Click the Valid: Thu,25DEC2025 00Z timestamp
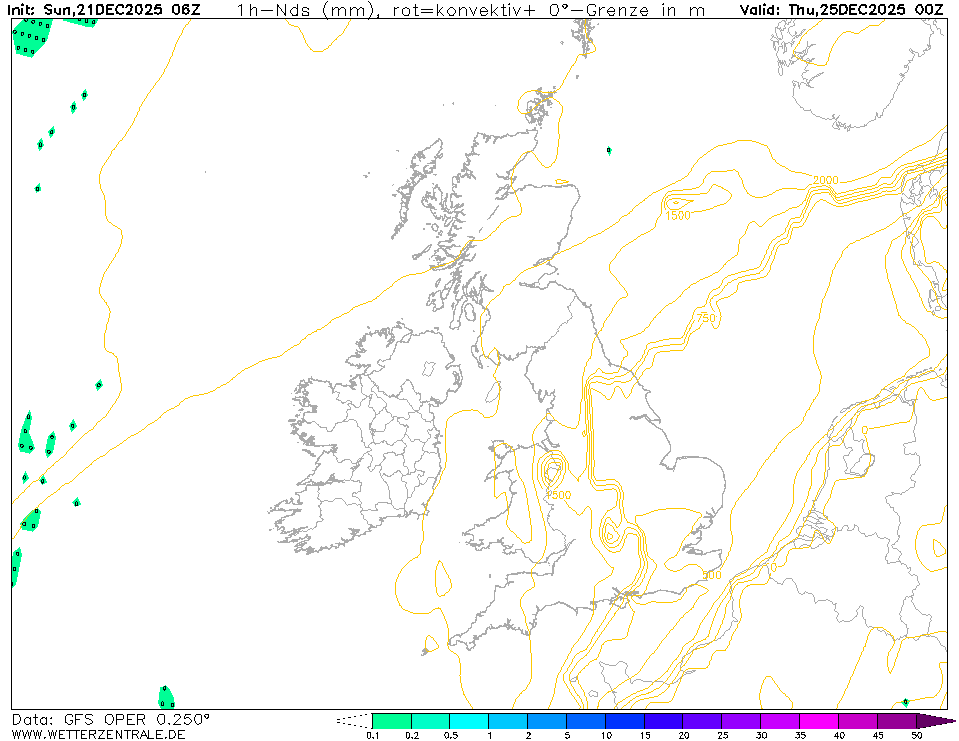 click(840, 10)
